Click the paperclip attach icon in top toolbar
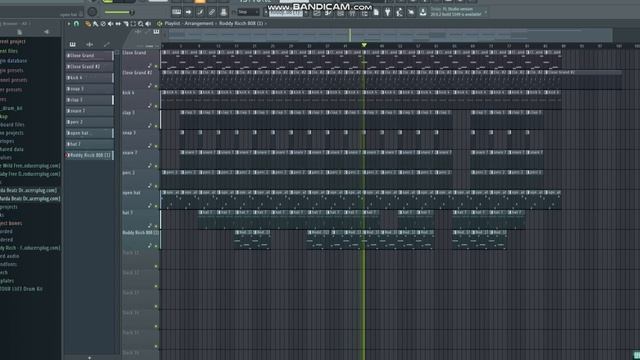Image resolution: width=640 pixels, height=360 pixels. (212, 12)
